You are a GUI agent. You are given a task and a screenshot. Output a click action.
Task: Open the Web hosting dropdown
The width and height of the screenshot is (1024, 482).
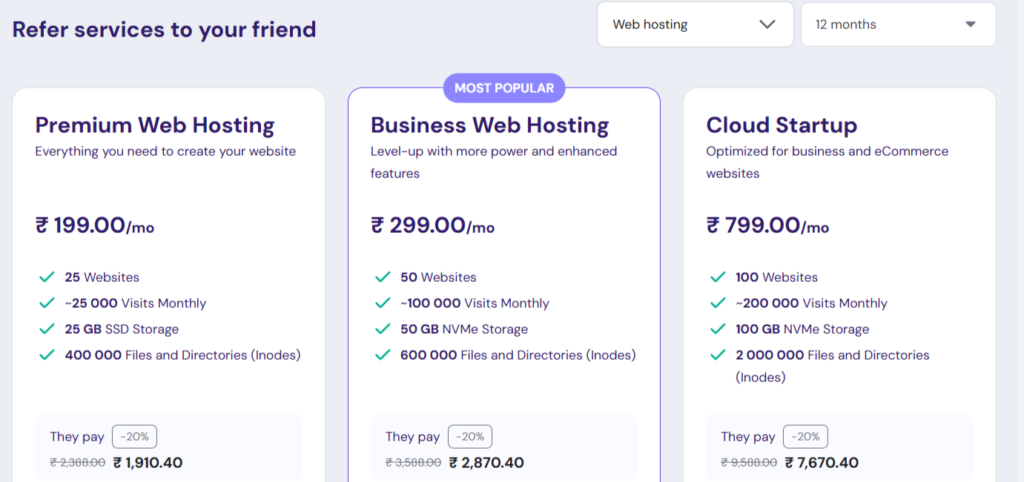click(x=694, y=24)
